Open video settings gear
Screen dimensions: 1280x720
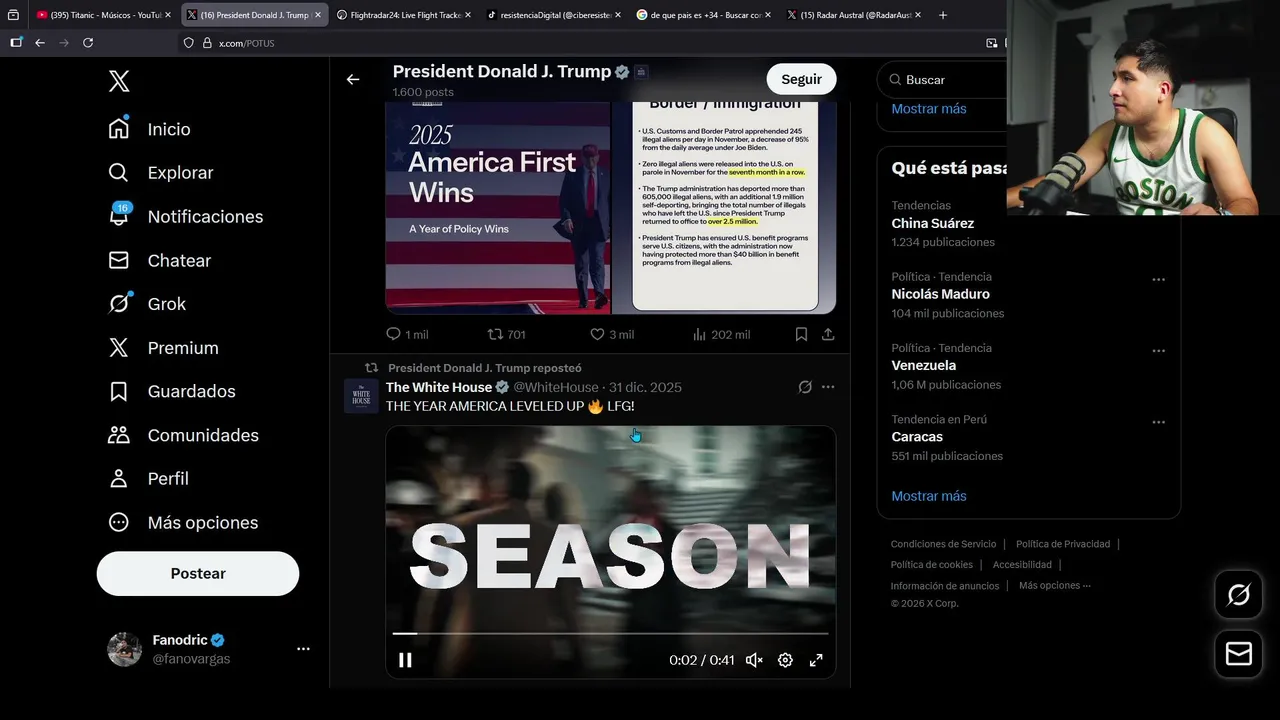point(785,660)
